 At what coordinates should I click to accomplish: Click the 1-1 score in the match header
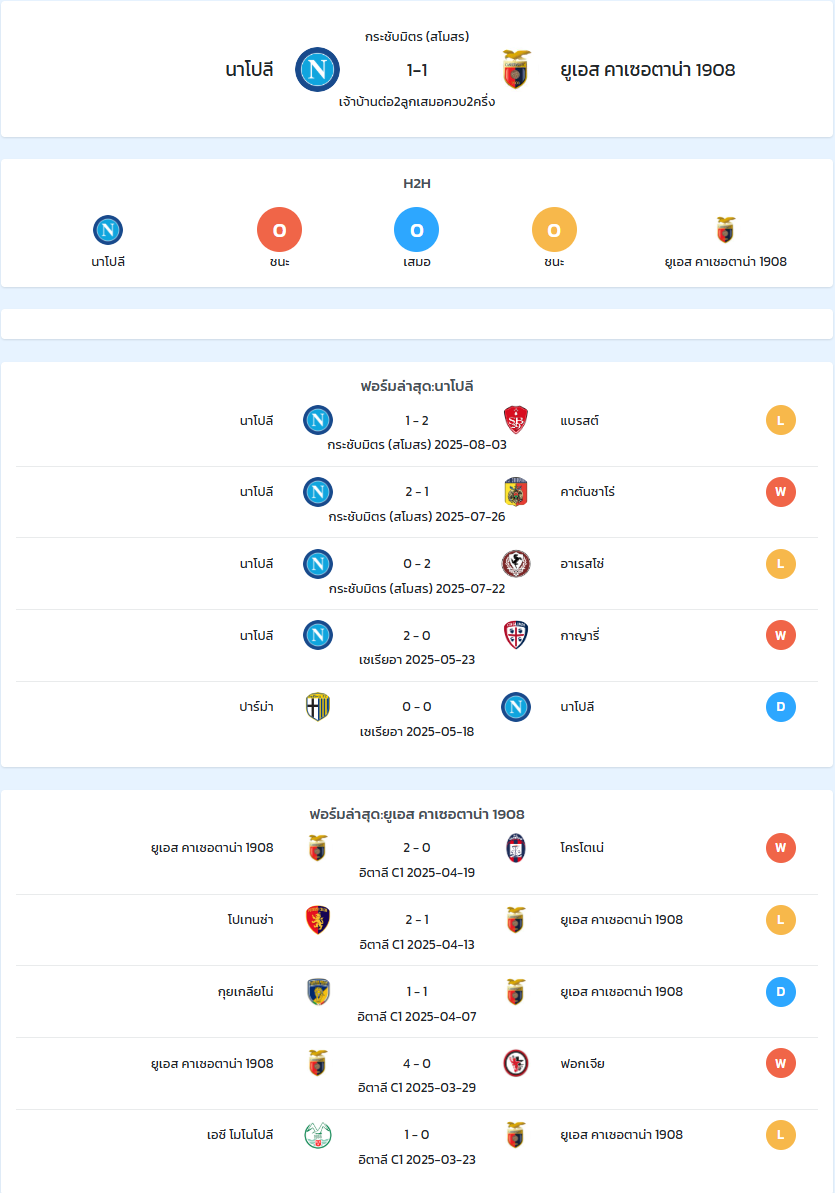[417, 70]
